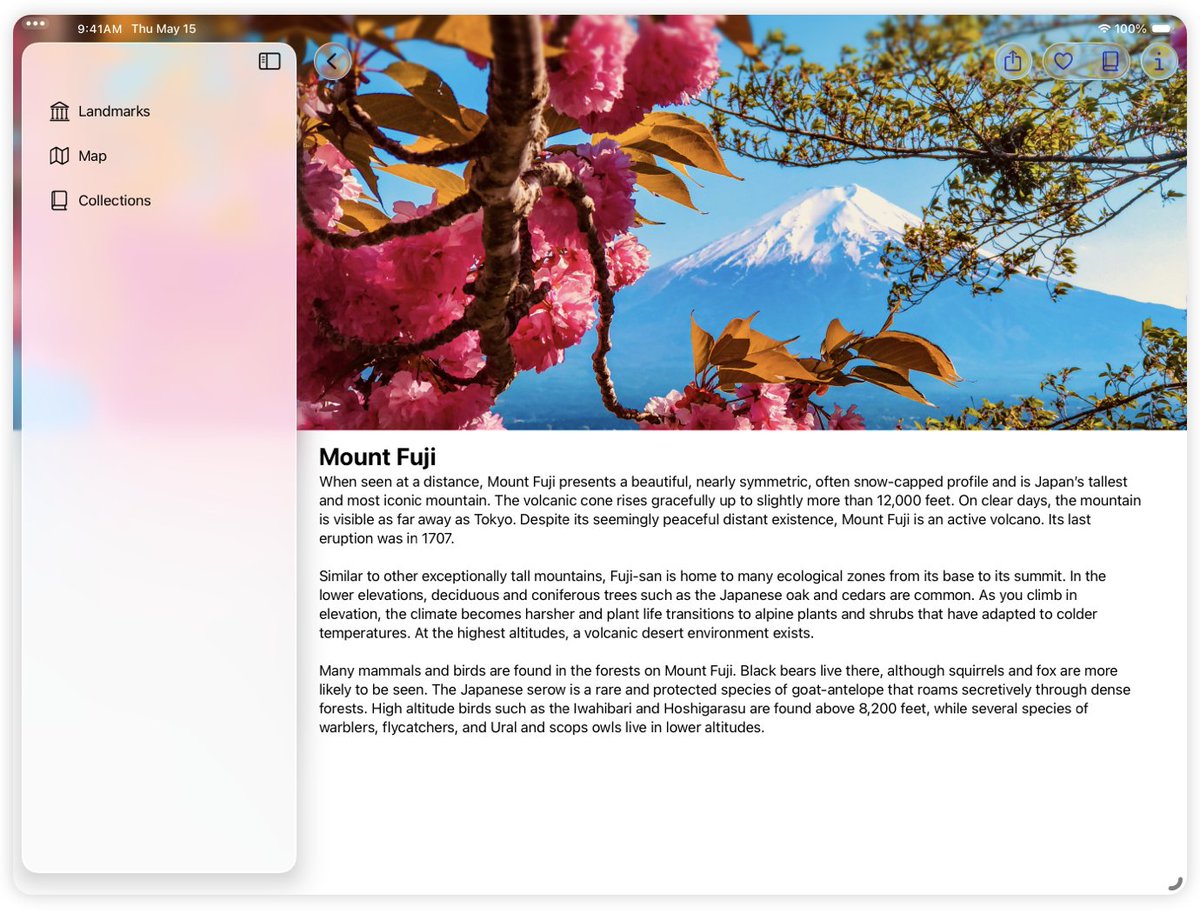Open Collections in the sidebar

[x=159, y=201]
